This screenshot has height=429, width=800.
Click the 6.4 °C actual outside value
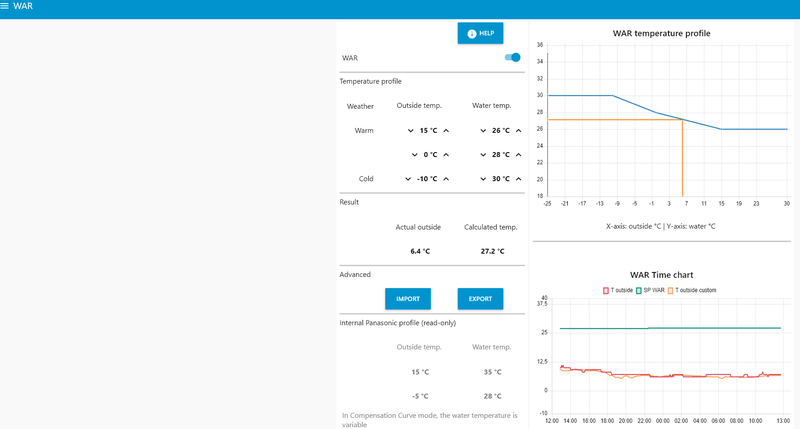[x=420, y=251]
